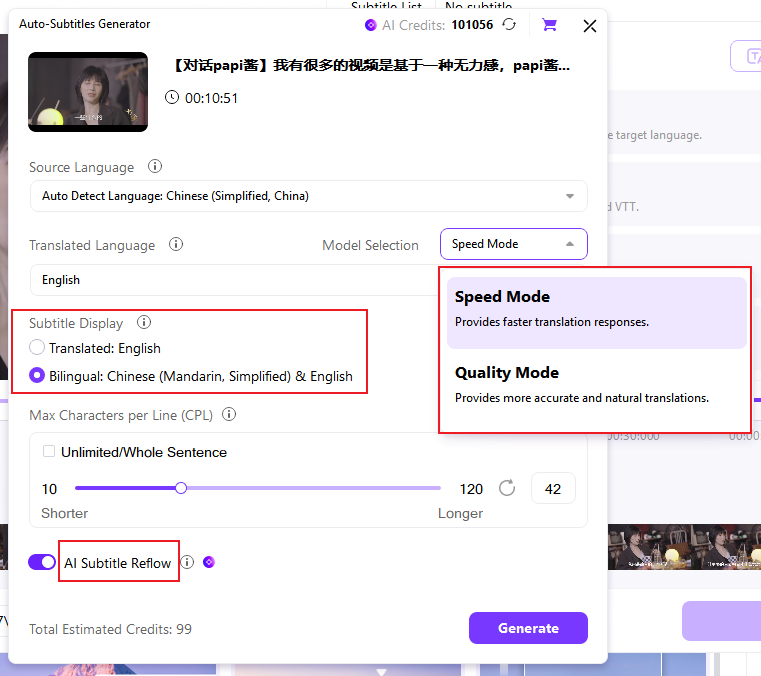Click the purple AI badge next to Reflow
761x676 pixels.
click(x=209, y=562)
